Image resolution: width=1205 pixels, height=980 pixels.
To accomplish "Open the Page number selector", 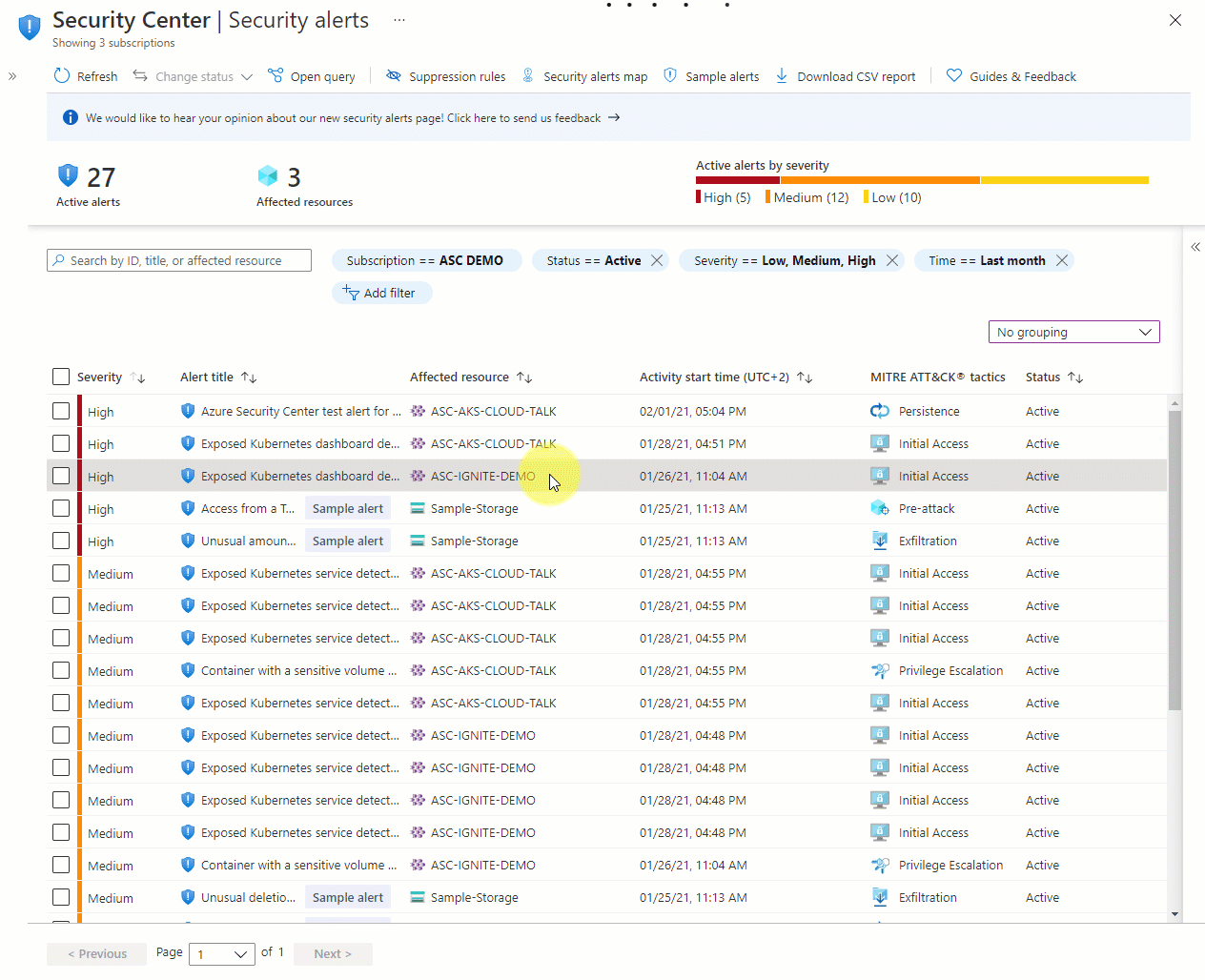I will click(x=222, y=953).
